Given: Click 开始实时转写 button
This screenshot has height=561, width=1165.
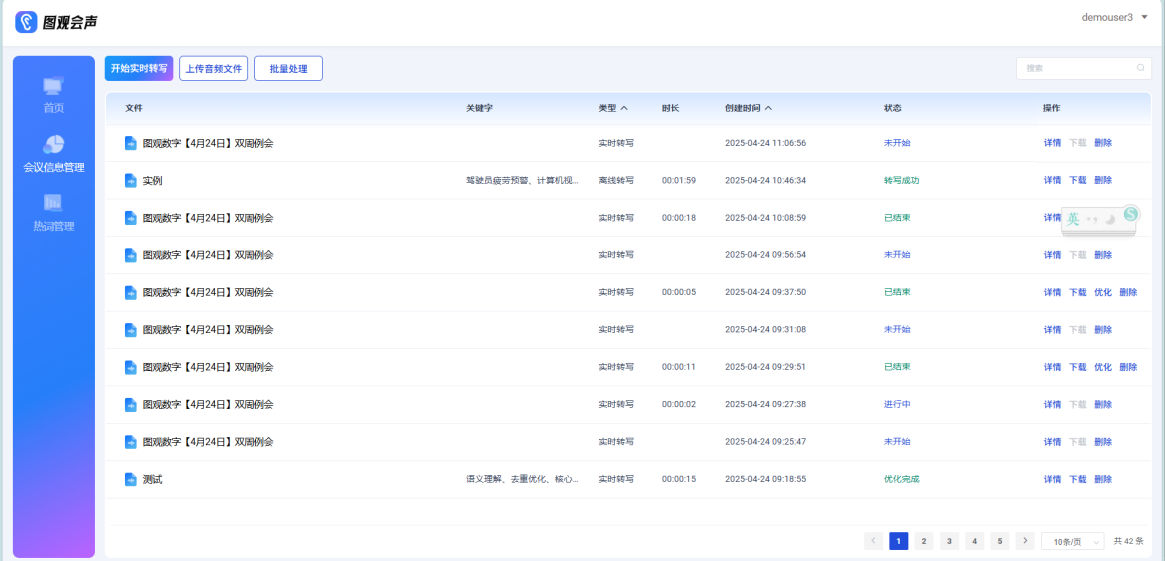Looking at the screenshot, I should (139, 68).
